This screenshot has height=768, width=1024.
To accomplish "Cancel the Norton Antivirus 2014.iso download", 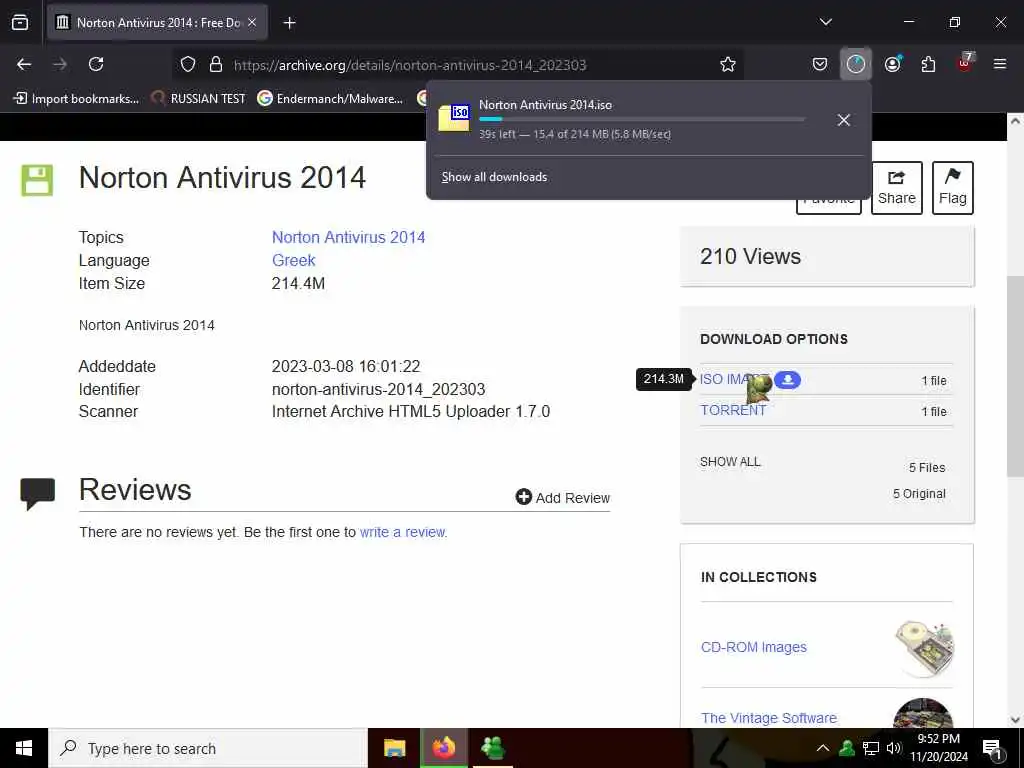I will (x=844, y=120).
